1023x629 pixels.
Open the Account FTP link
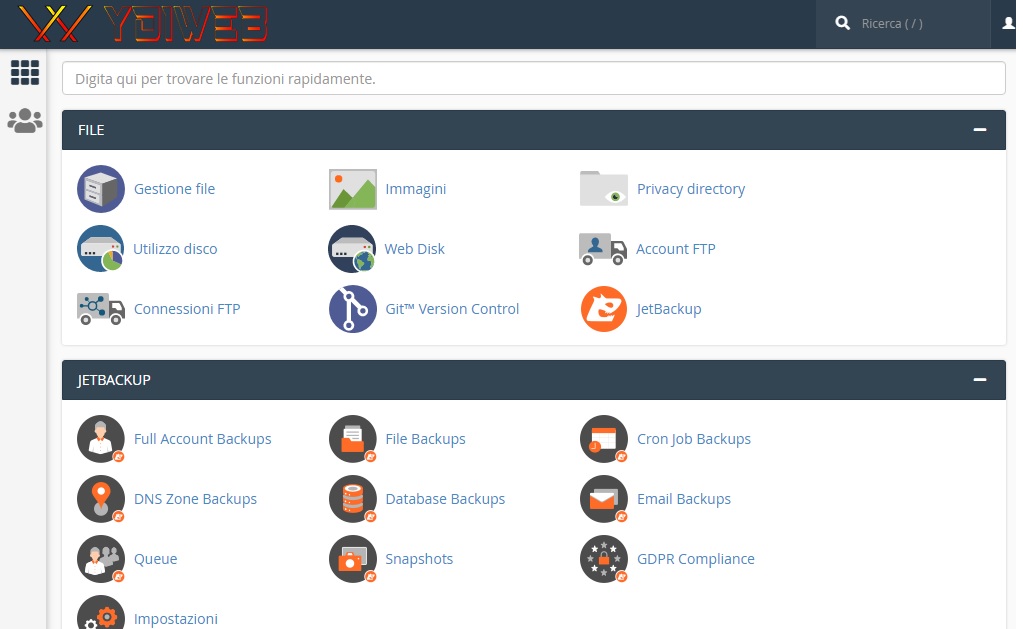[x=676, y=249]
